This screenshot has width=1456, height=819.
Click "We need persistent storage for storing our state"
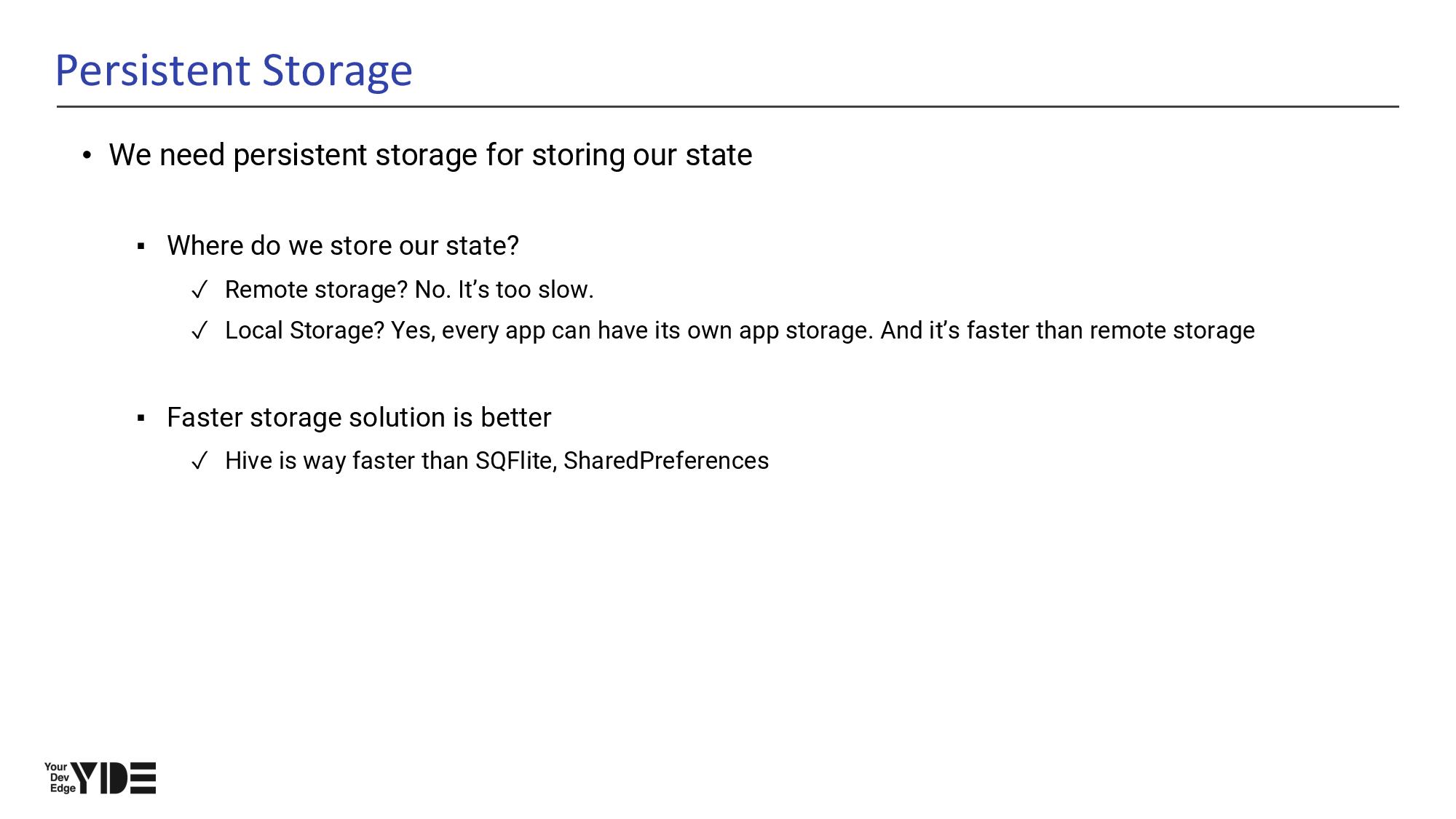(x=430, y=155)
